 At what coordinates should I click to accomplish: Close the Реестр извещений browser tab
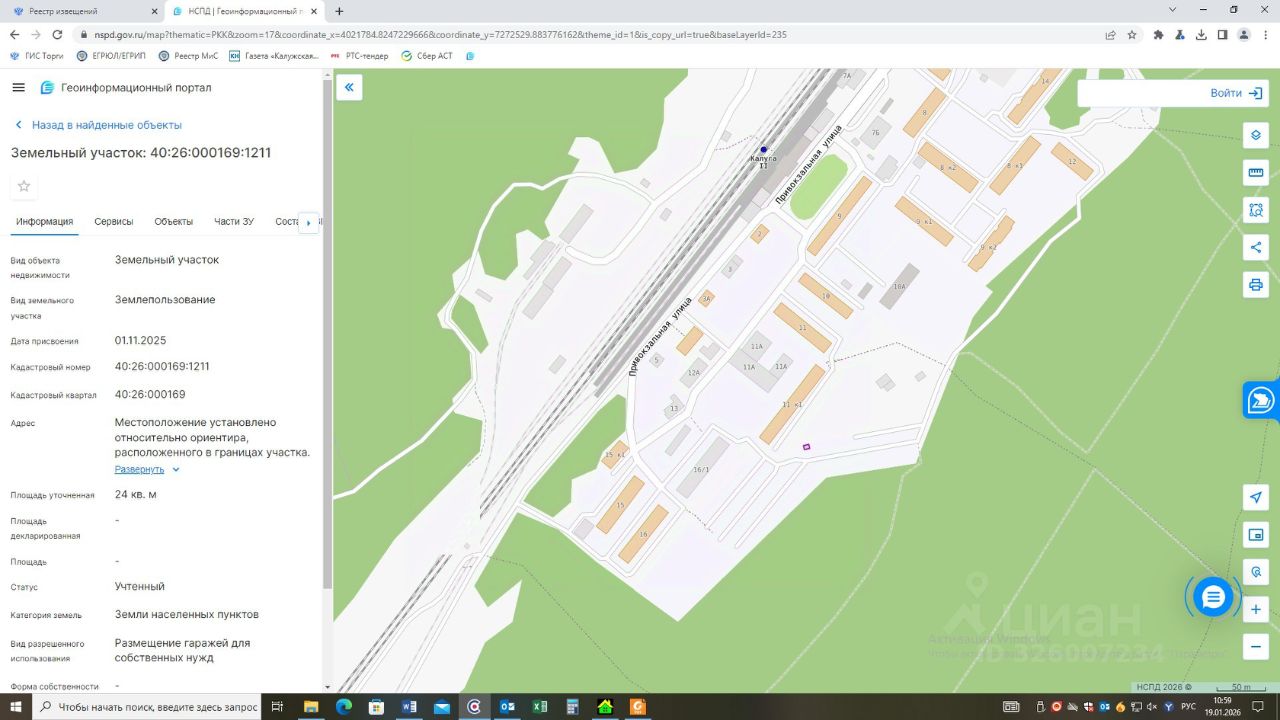tap(153, 11)
